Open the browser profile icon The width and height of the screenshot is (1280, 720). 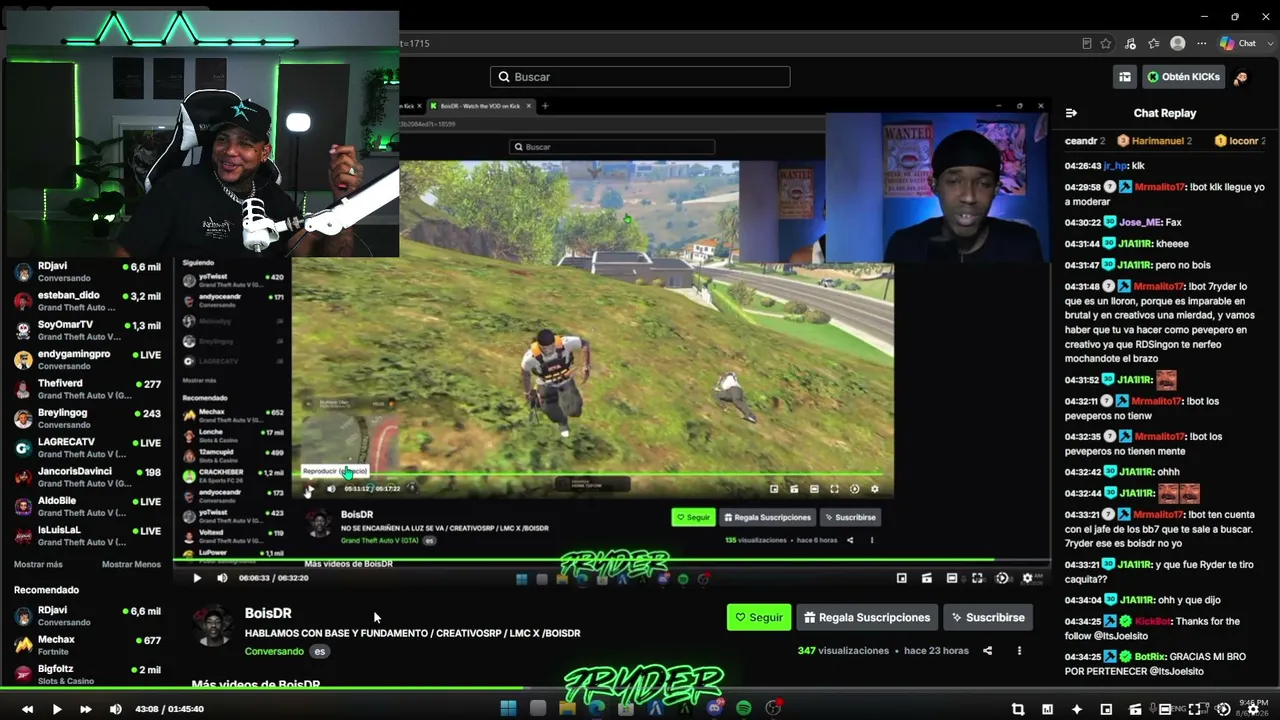click(x=1178, y=43)
